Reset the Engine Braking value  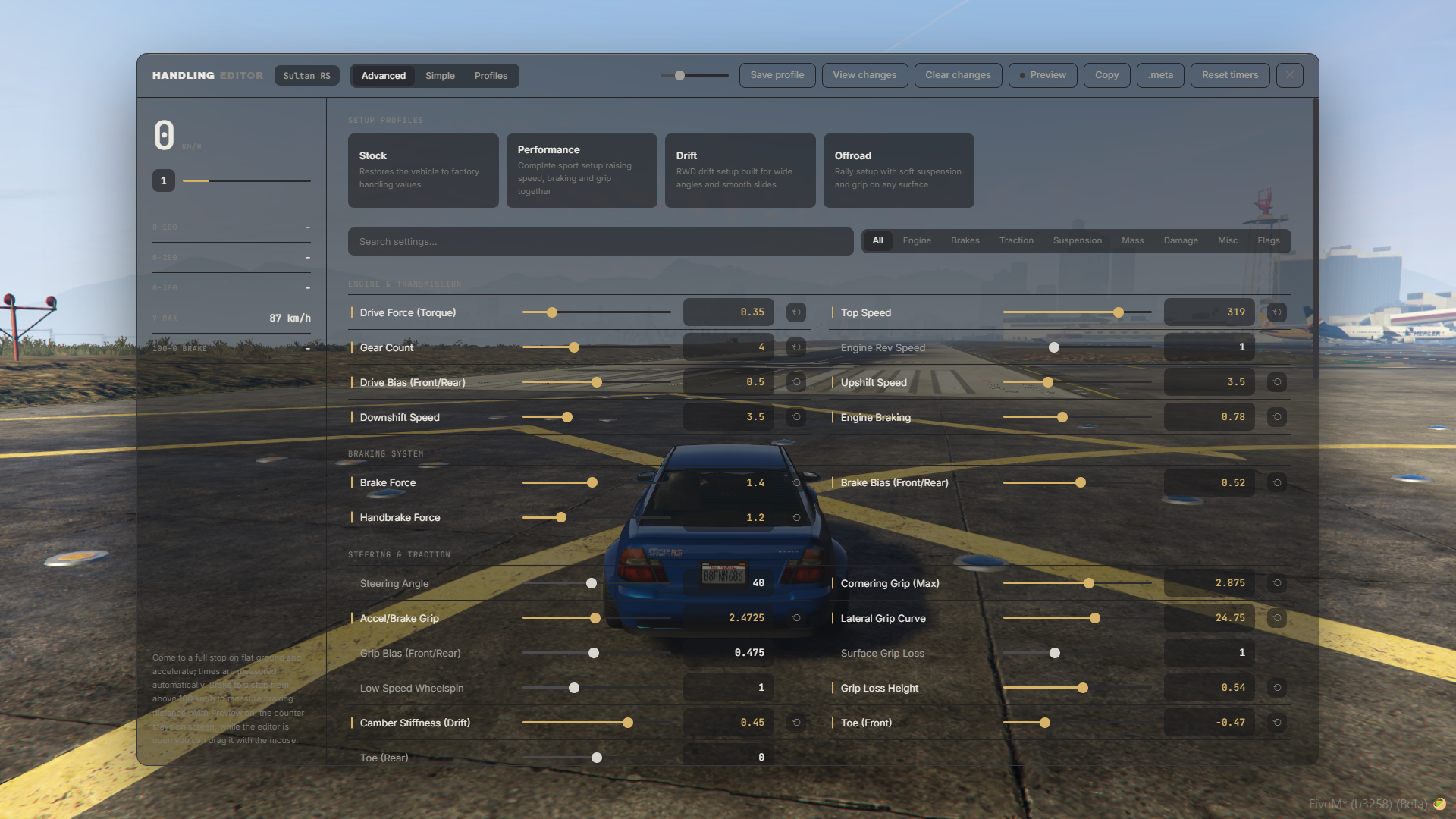(x=1277, y=416)
